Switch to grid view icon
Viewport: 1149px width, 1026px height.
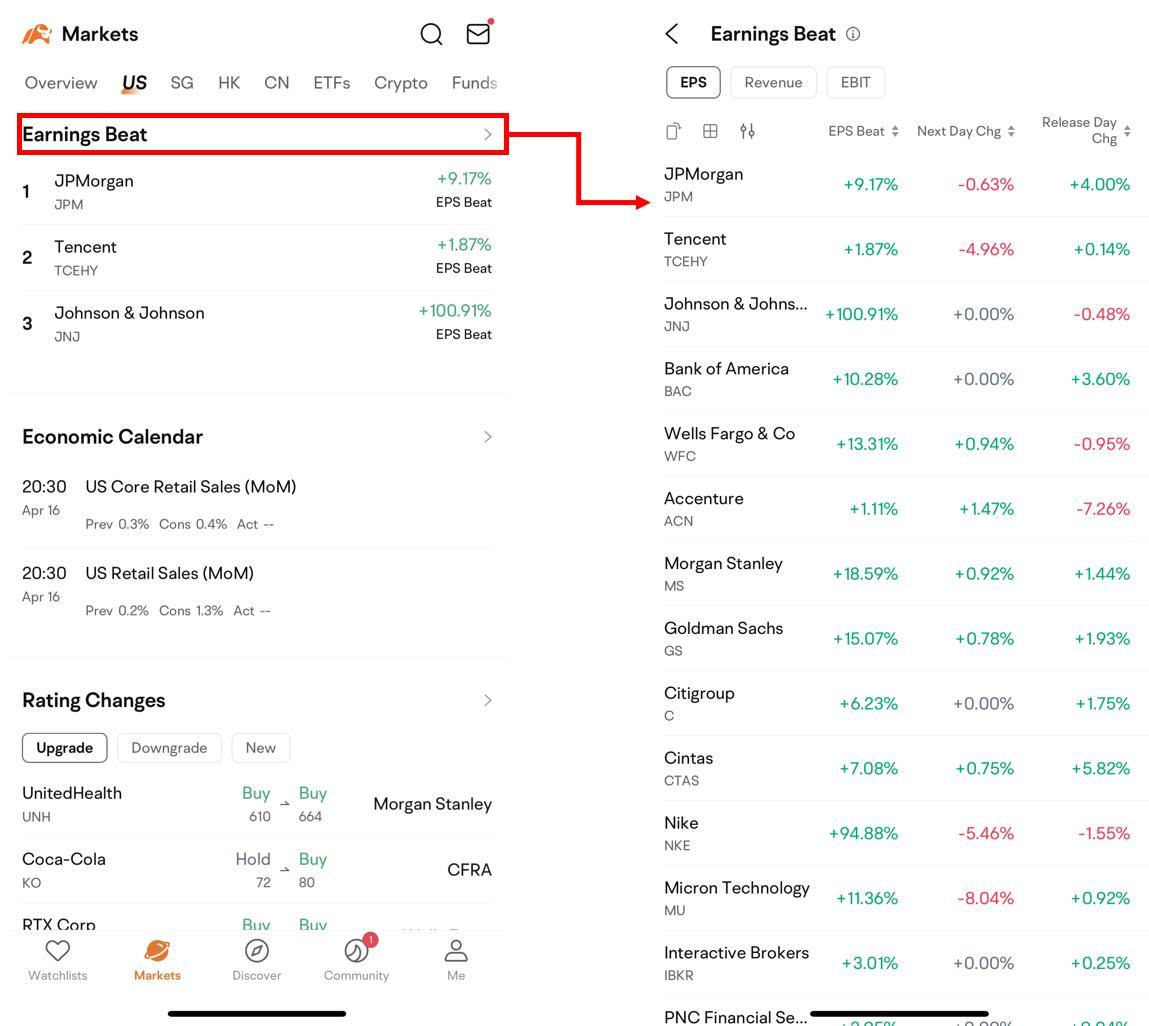[x=710, y=131]
